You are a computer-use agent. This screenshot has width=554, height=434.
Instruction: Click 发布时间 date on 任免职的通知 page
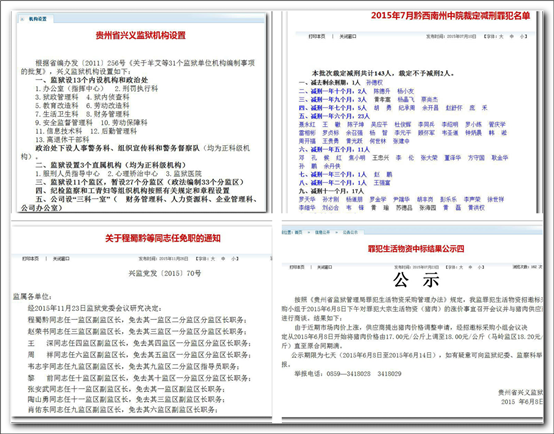(x=164, y=259)
